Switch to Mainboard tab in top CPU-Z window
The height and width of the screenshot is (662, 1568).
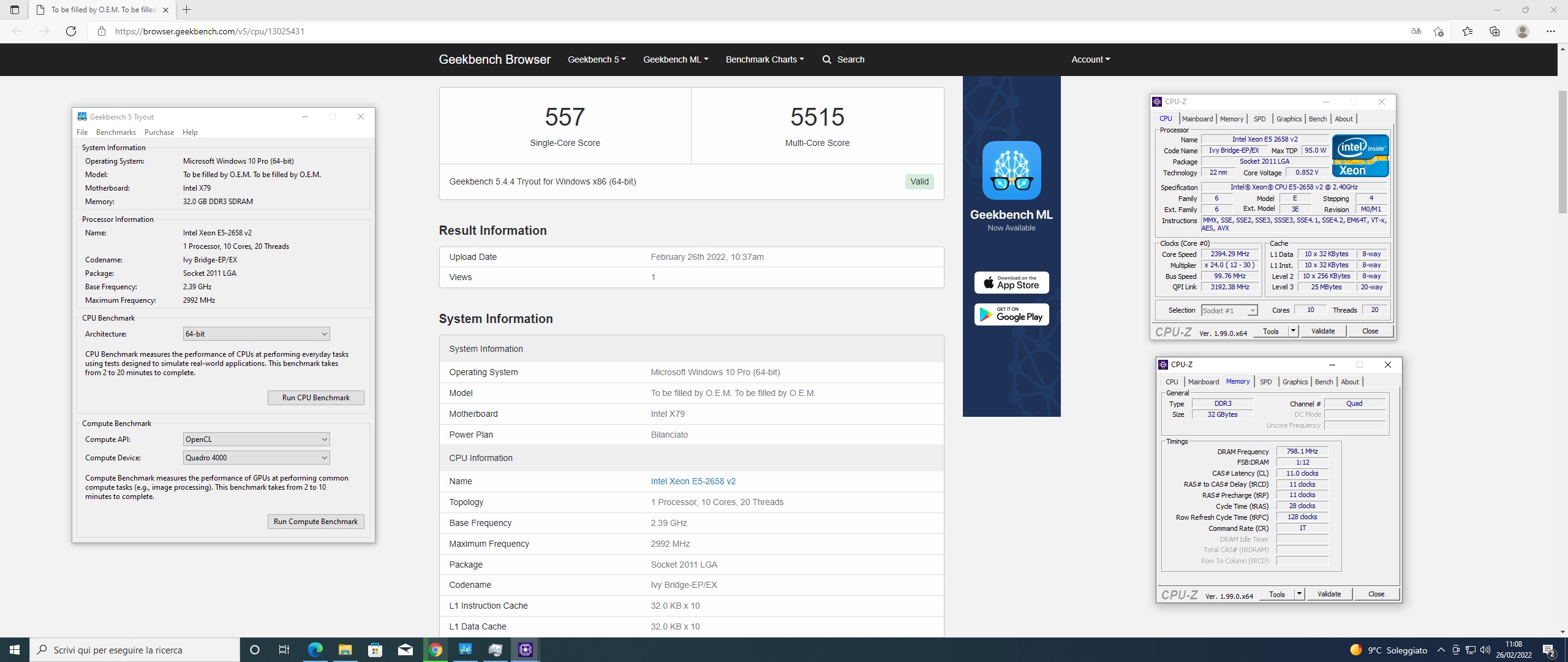pos(1197,119)
